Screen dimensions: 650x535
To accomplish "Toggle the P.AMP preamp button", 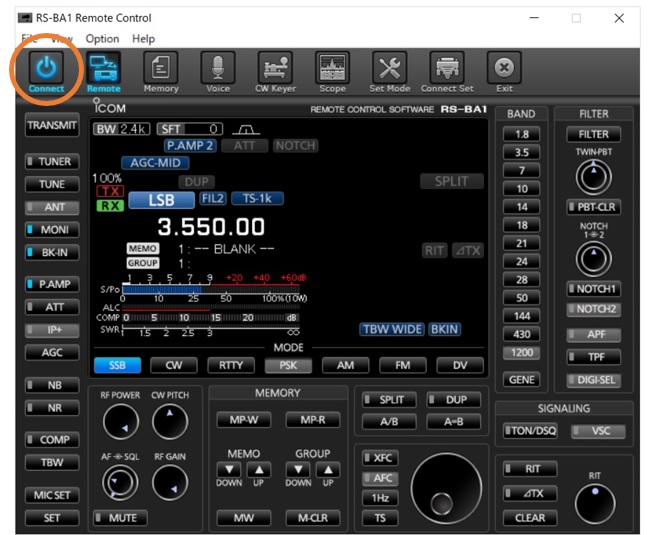I will (x=52, y=284).
